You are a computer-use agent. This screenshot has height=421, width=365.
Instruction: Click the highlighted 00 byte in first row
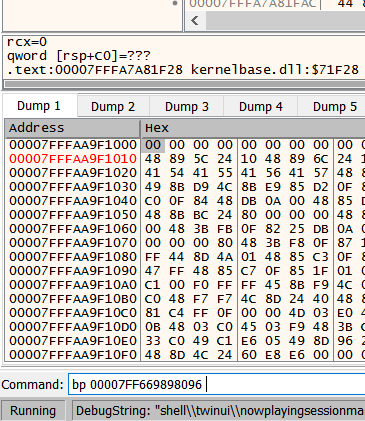point(153,145)
